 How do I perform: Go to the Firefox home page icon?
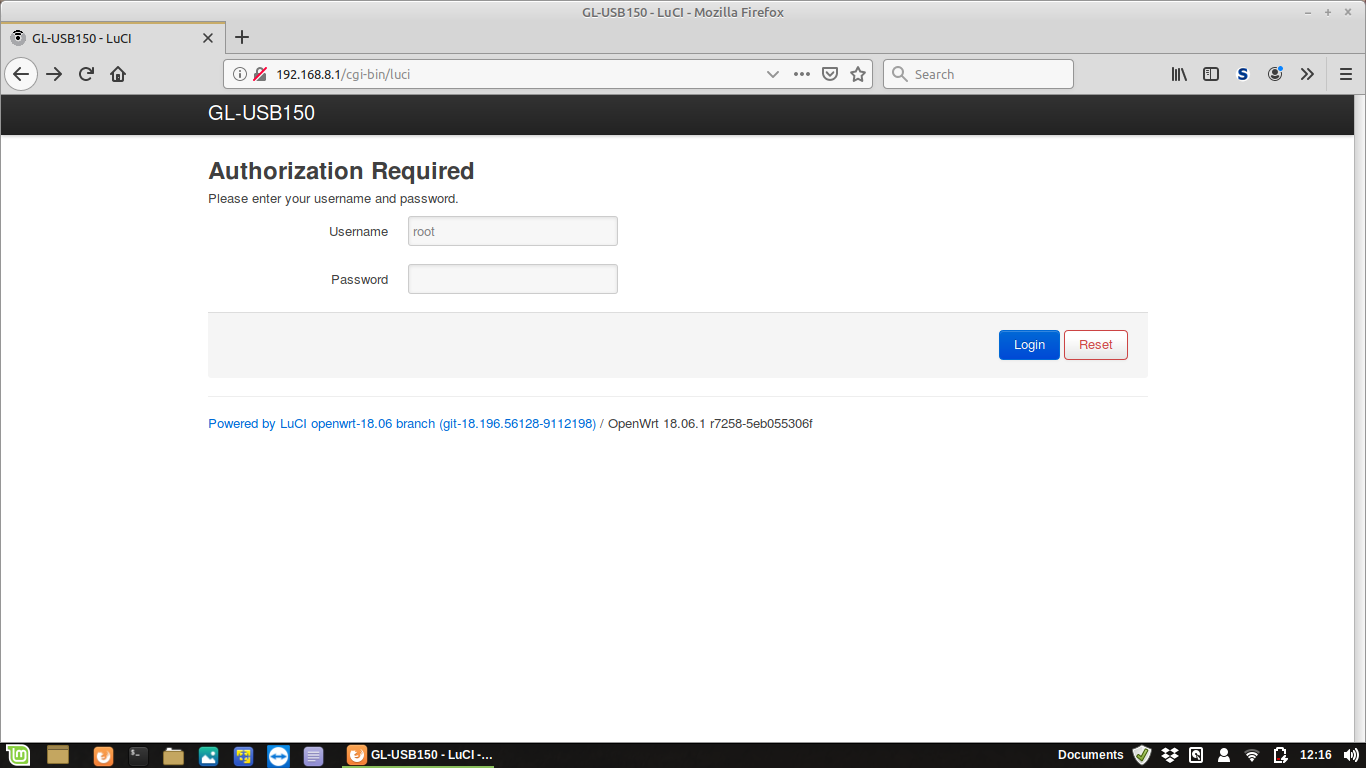coord(118,74)
